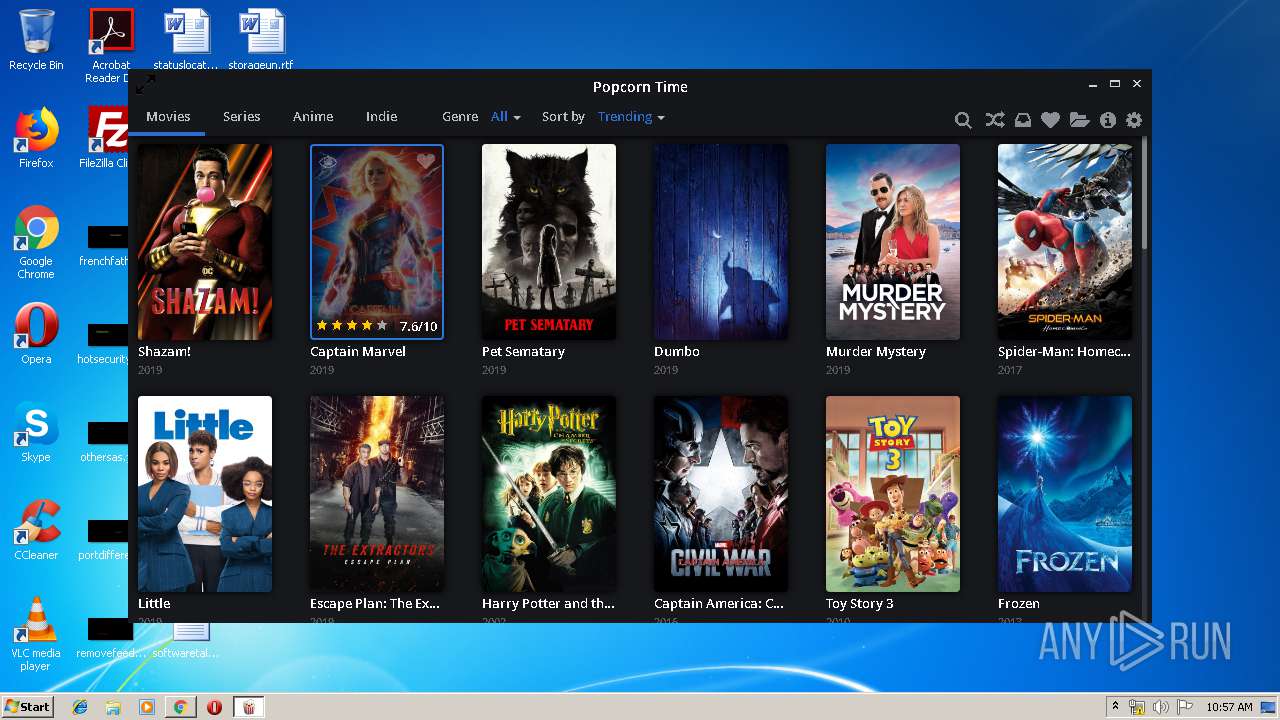Viewport: 1280px width, 720px height.
Task: Open the Pet Sematary poster
Action: [549, 242]
